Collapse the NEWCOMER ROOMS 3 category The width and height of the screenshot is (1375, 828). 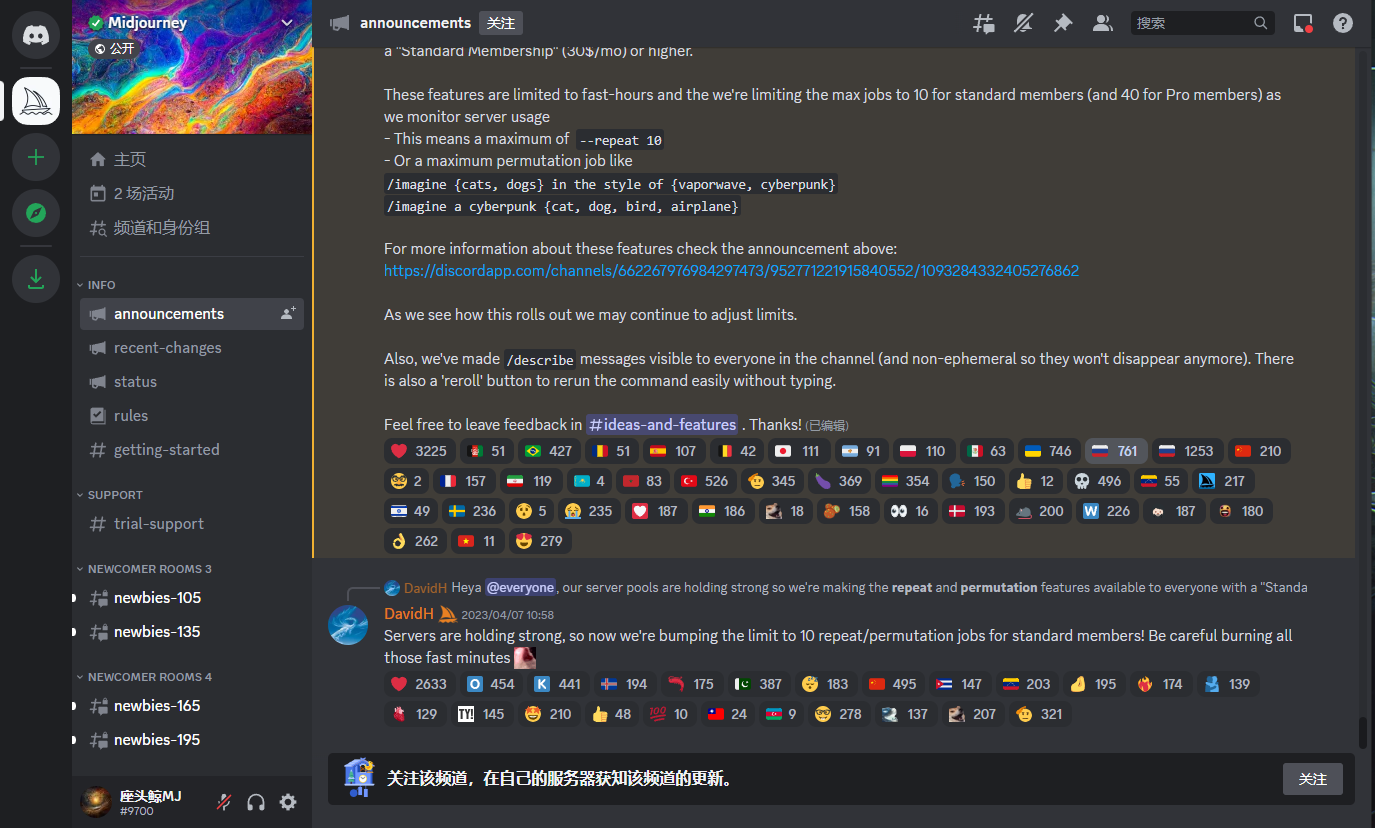pyautogui.click(x=144, y=569)
